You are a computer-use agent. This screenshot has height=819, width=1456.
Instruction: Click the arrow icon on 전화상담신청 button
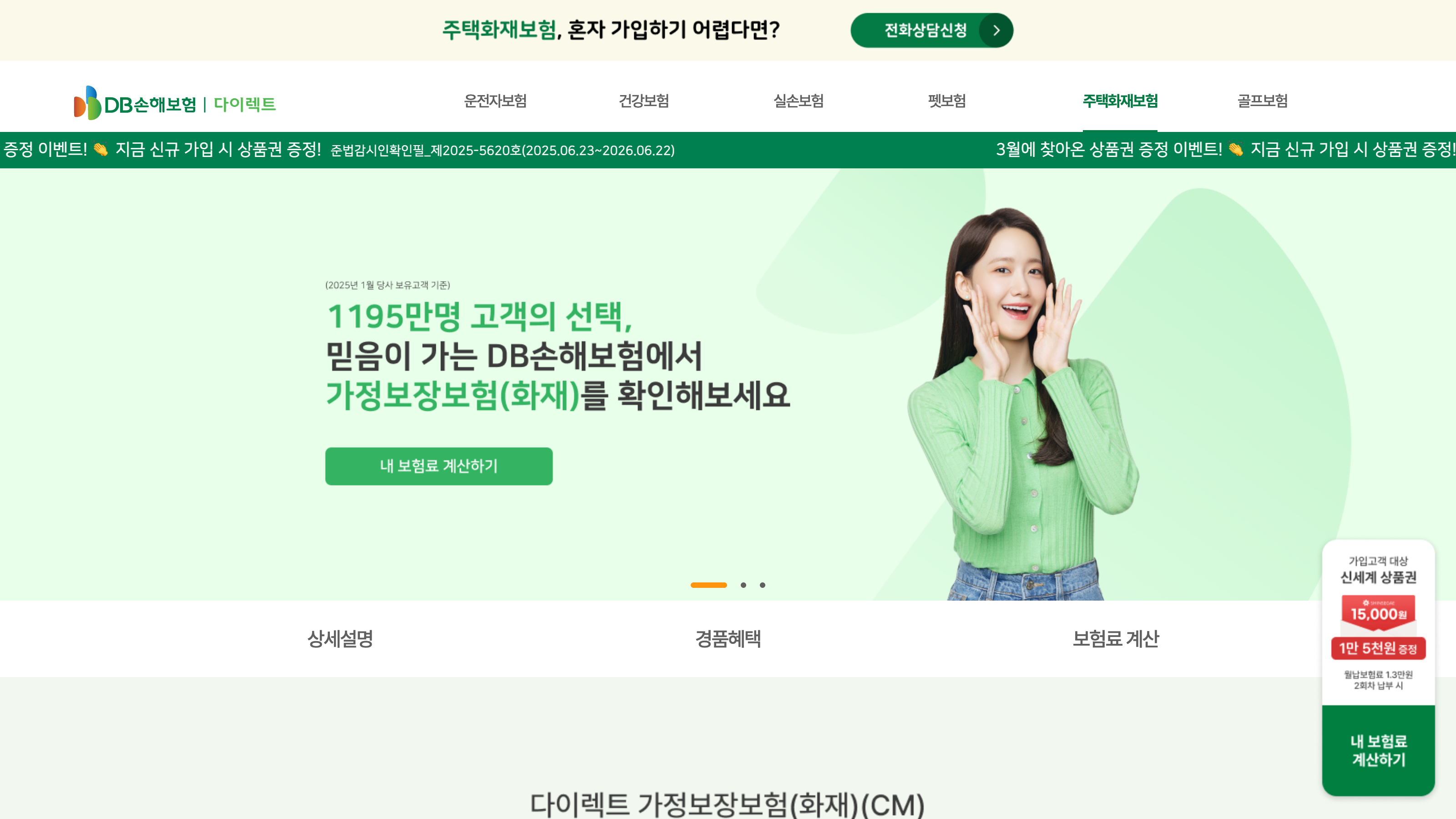[x=996, y=30]
